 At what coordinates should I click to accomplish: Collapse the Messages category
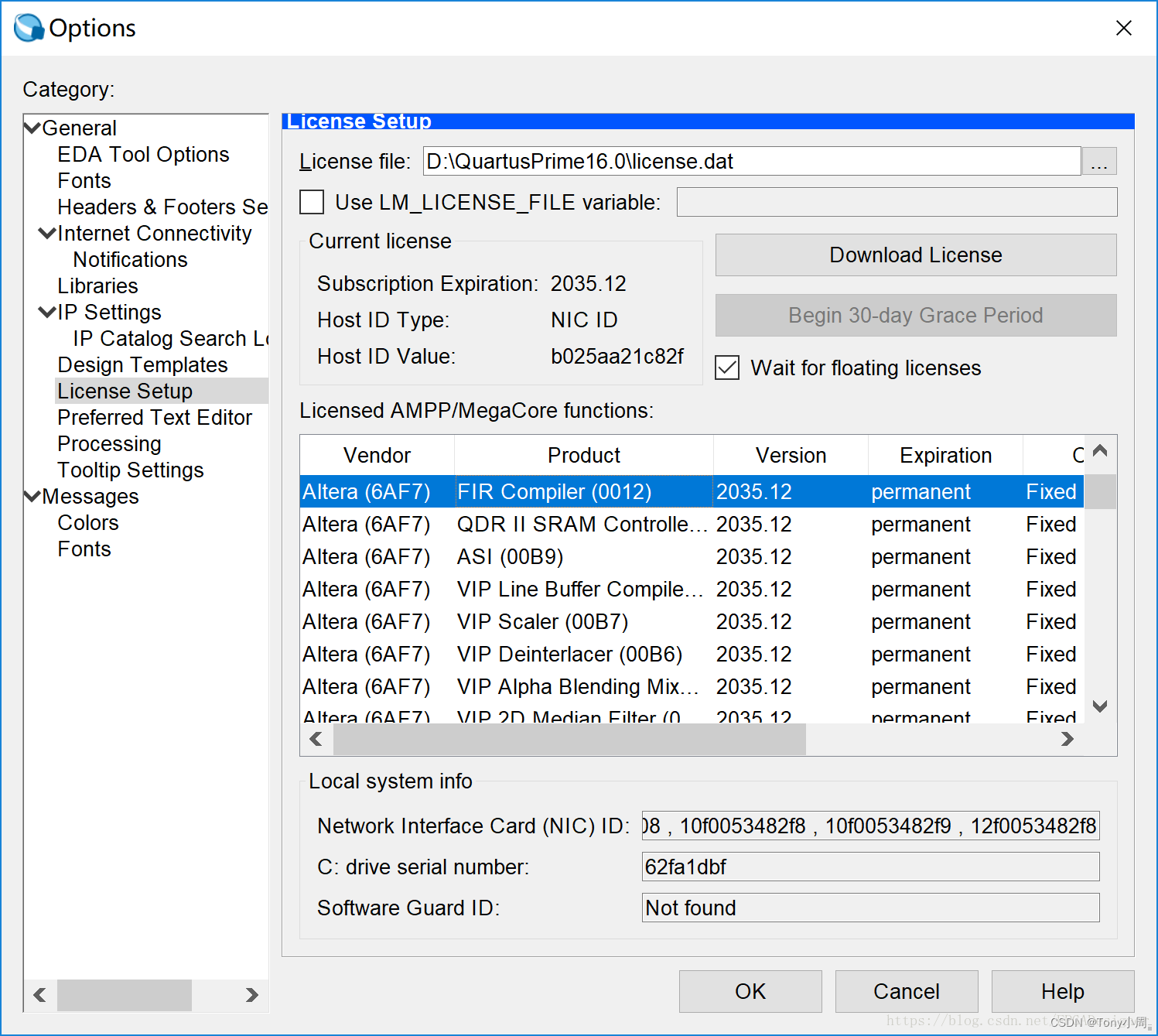point(32,496)
